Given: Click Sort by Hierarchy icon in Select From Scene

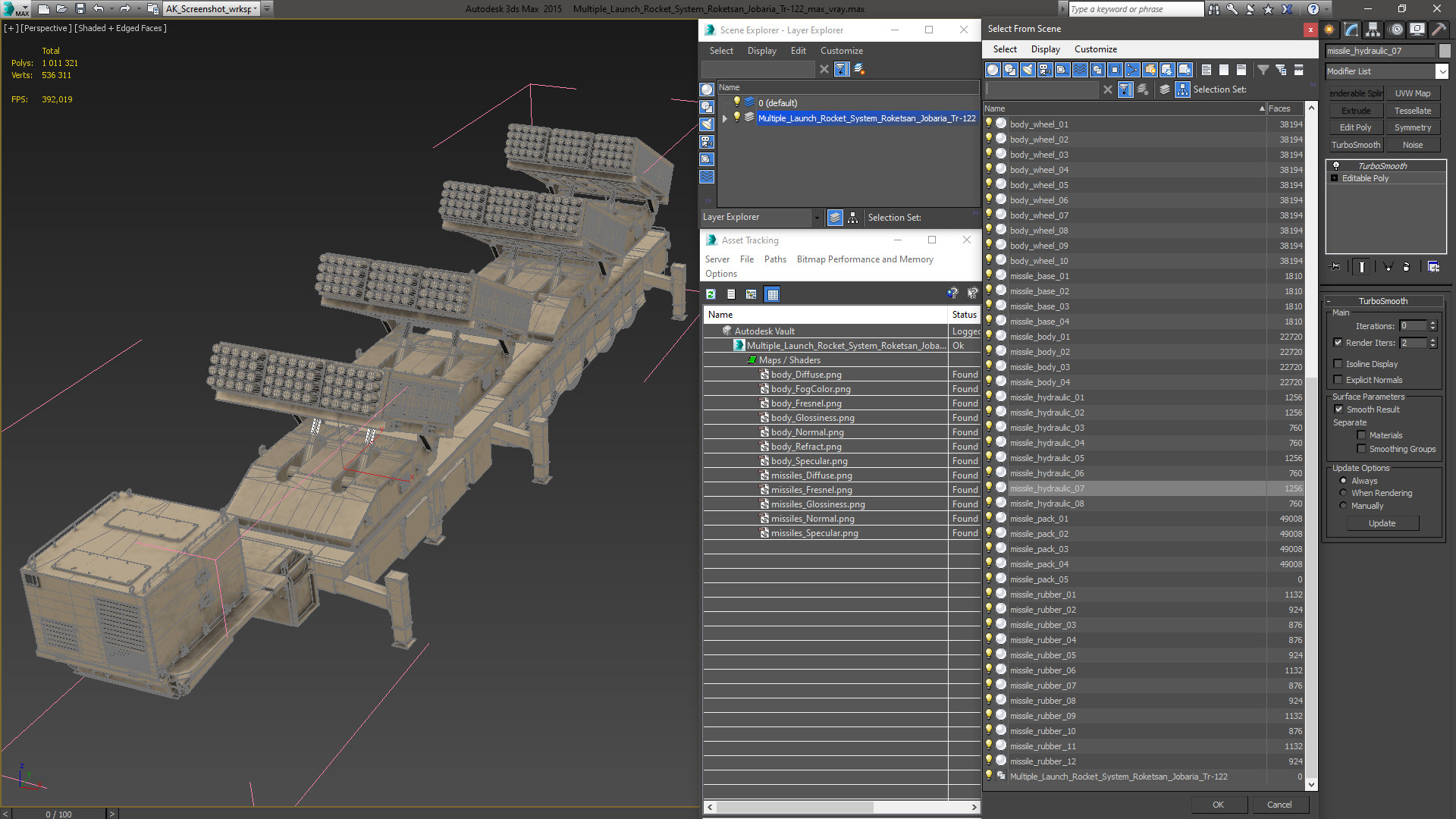Looking at the screenshot, I should point(1183,89).
